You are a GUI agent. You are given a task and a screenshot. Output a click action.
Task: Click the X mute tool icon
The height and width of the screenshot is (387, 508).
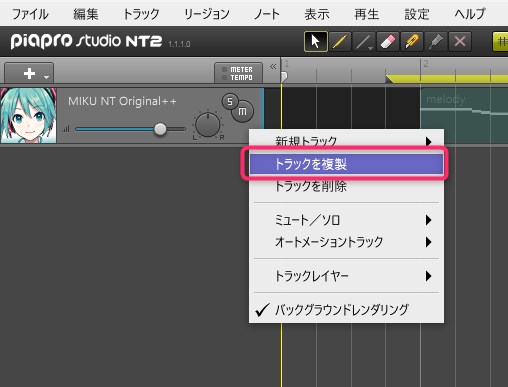coord(460,42)
